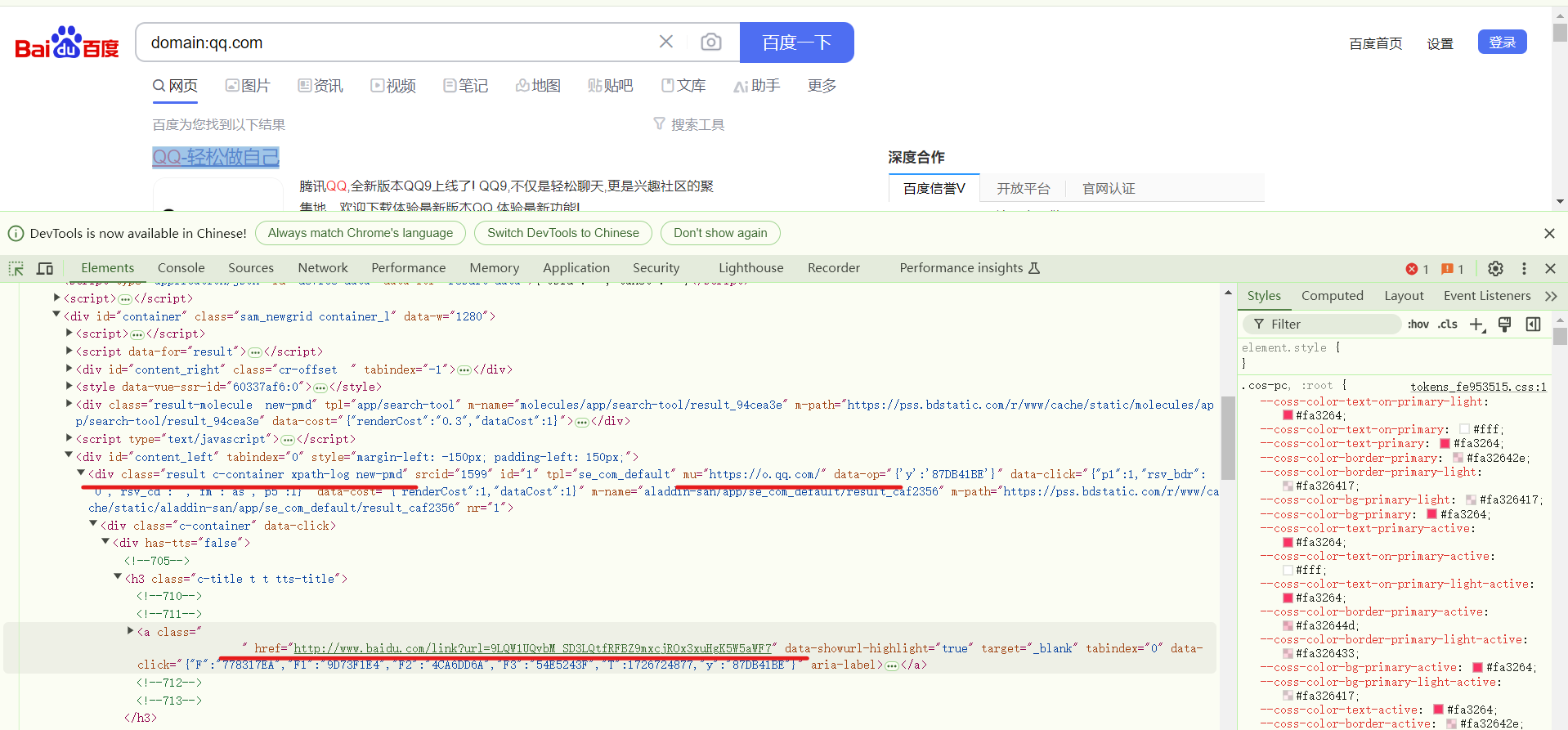Click Always match Chrome's language button
This screenshot has width=1568, height=730.
pyautogui.click(x=361, y=233)
